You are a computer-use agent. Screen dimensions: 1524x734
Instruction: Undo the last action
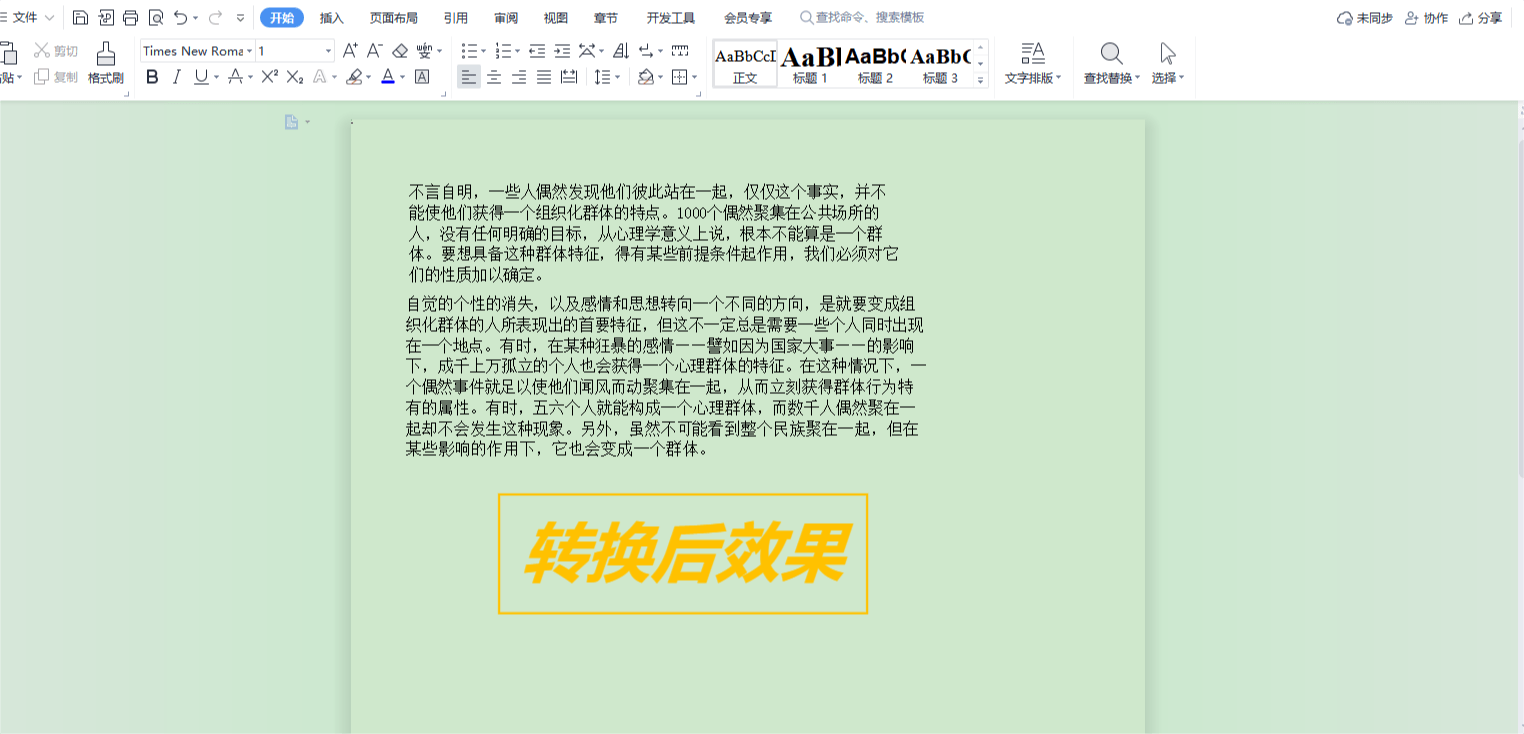[x=180, y=17]
